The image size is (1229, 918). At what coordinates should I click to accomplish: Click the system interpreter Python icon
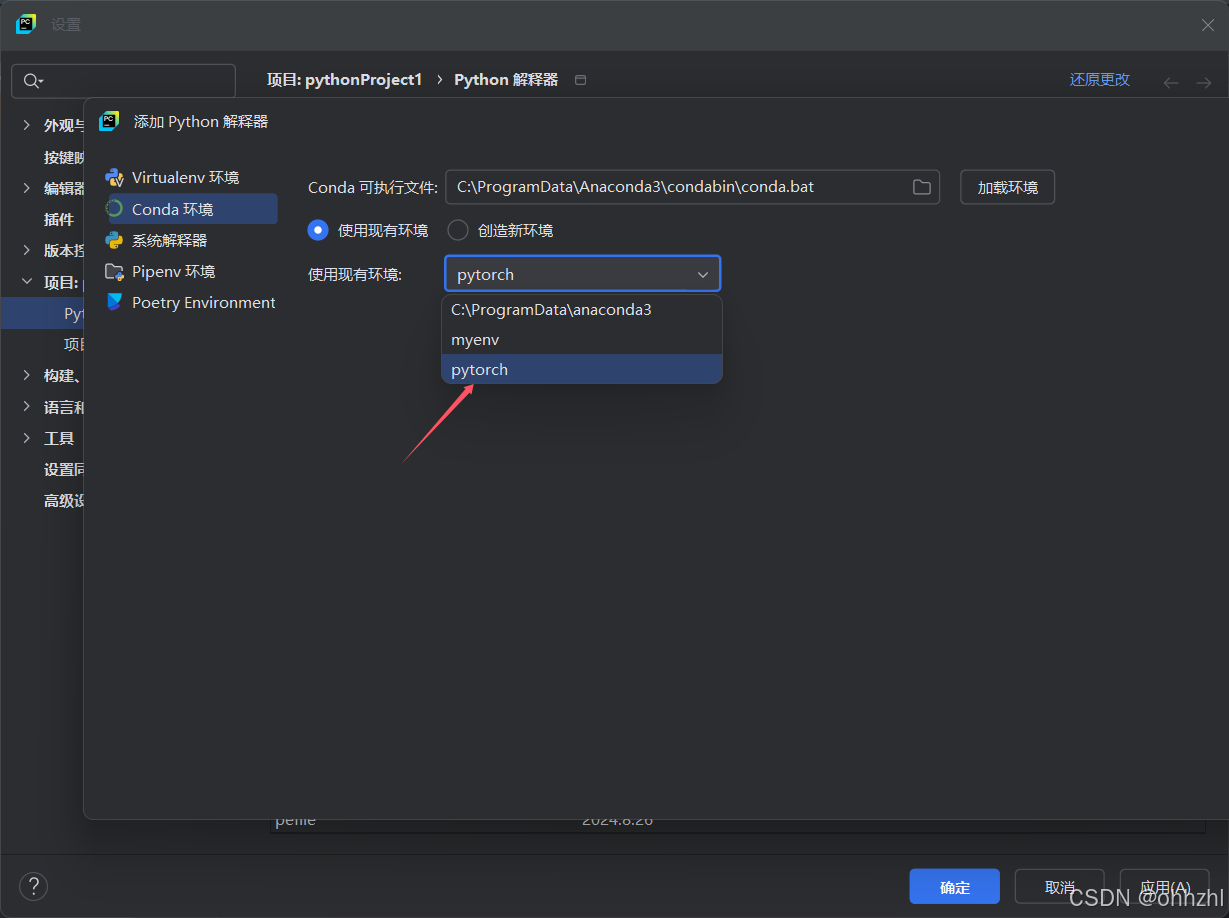[114, 240]
